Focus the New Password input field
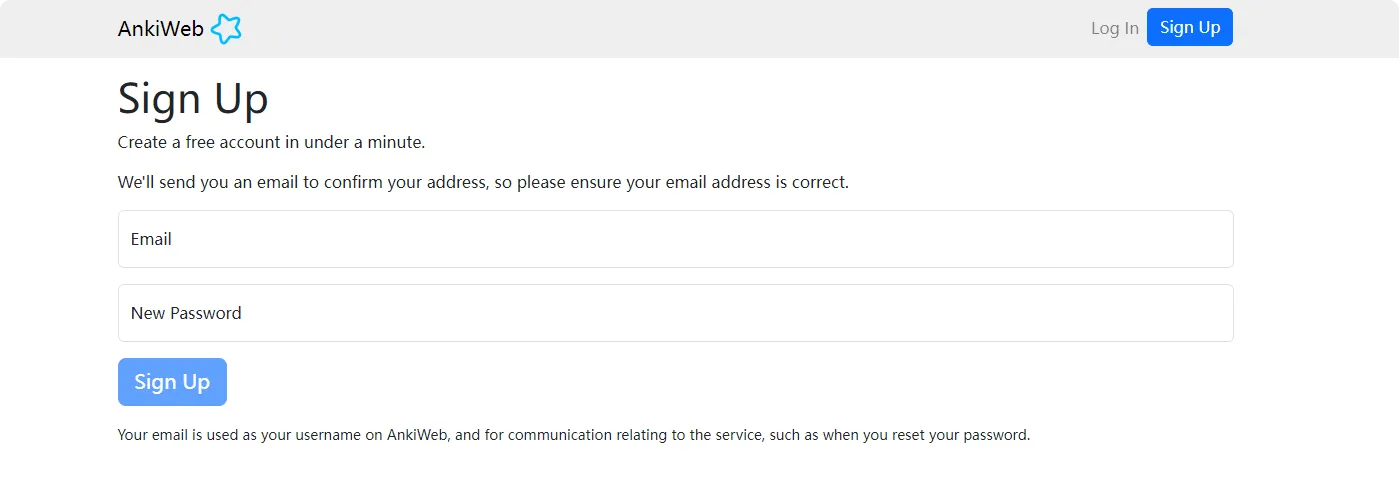Image resolution: width=1399 pixels, height=504 pixels. [x=675, y=313]
